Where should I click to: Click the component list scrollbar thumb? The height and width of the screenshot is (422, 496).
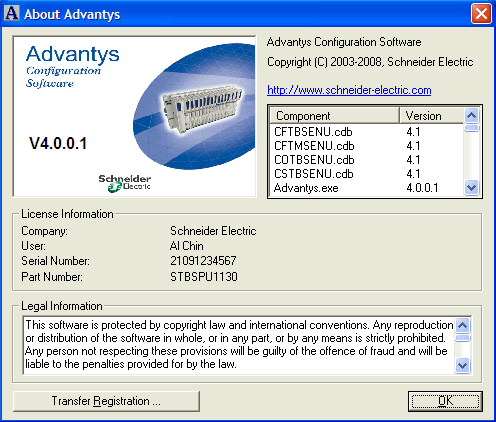tap(471, 128)
